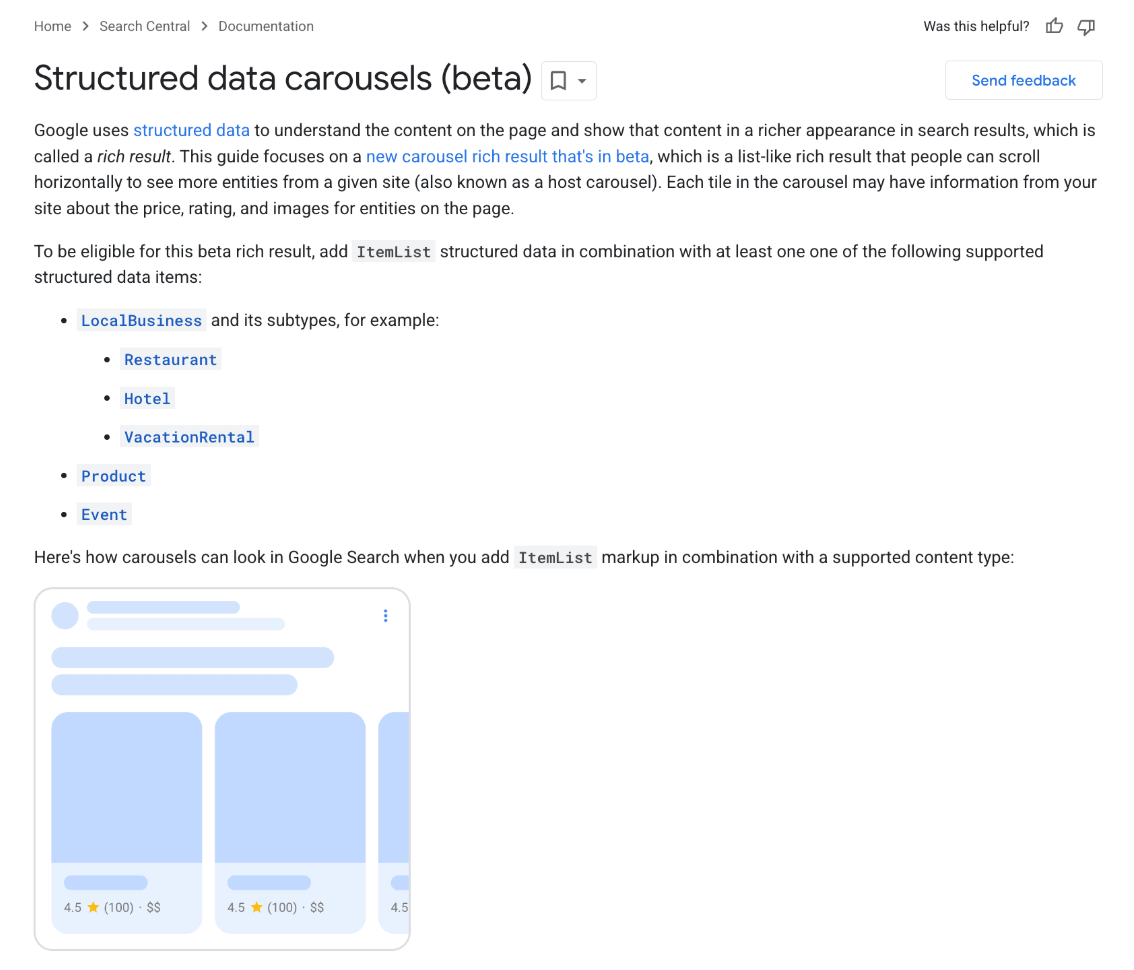The width and height of the screenshot is (1134, 970).
Task: Open the 'new carousel rich result that's in beta' link
Action: point(507,156)
